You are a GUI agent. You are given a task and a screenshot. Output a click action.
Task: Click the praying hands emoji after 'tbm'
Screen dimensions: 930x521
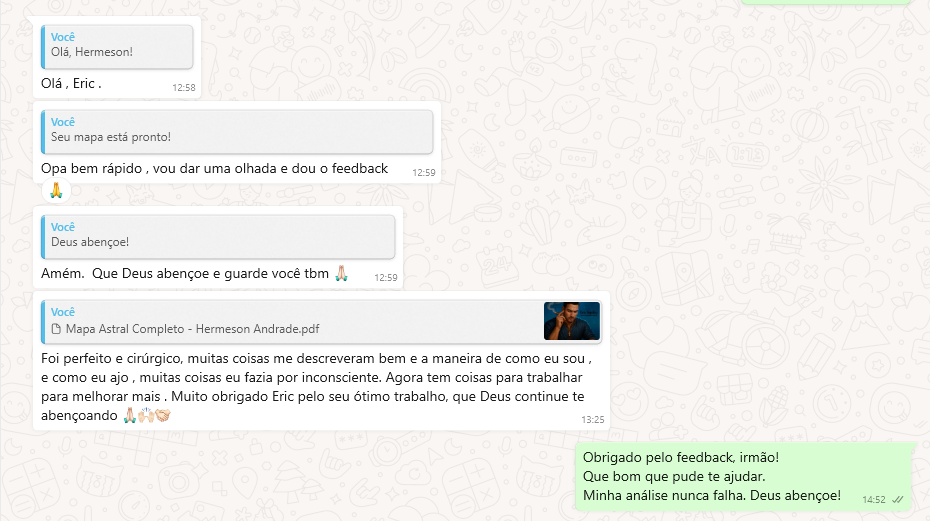pyautogui.click(x=342, y=274)
